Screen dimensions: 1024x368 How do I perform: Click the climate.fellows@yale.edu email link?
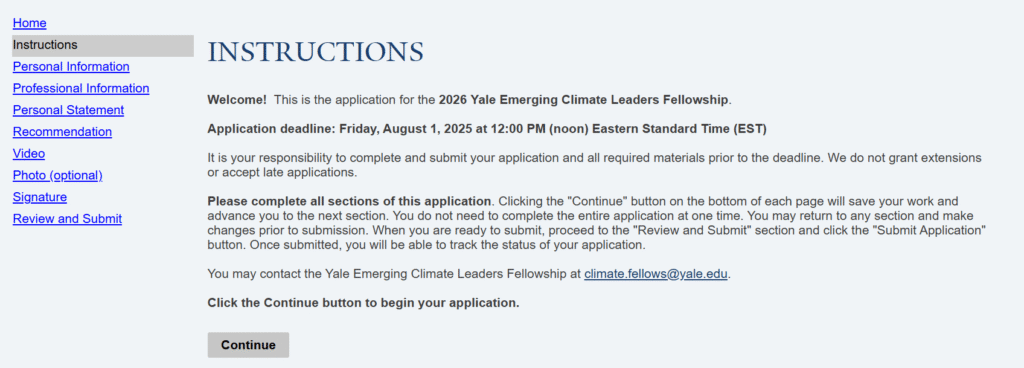coord(656,274)
